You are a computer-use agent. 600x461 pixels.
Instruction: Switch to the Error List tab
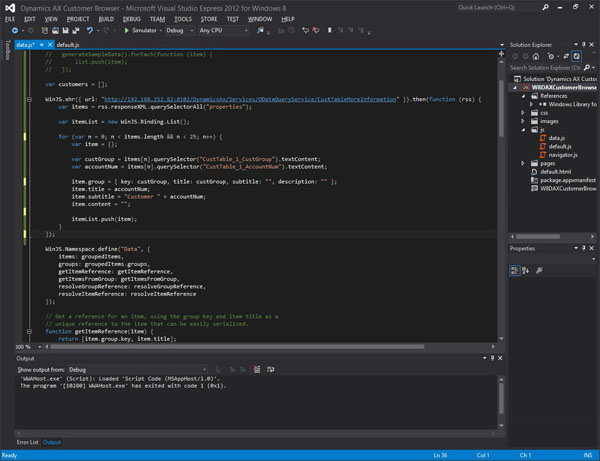pyautogui.click(x=25, y=441)
